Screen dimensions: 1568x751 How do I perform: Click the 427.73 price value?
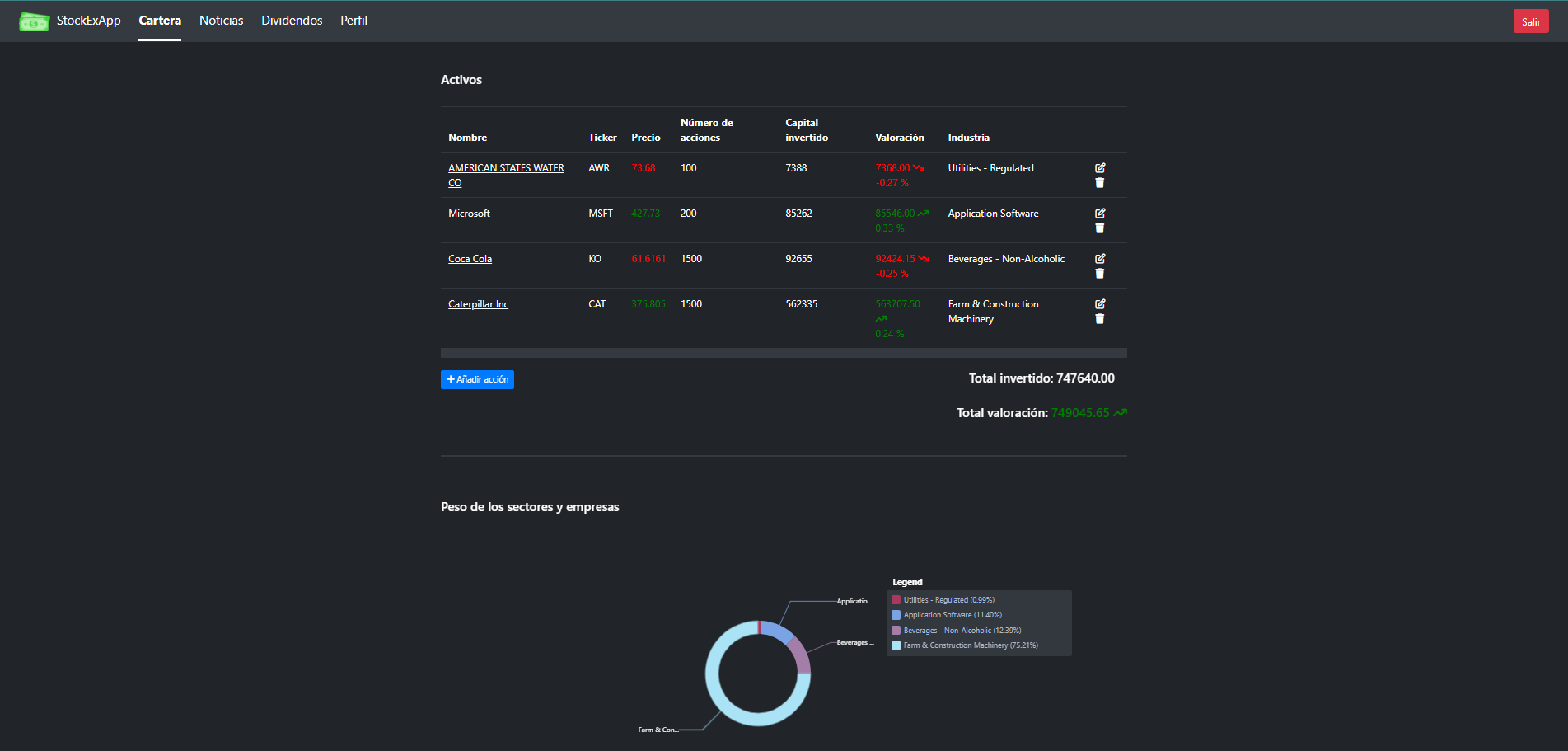tap(646, 214)
